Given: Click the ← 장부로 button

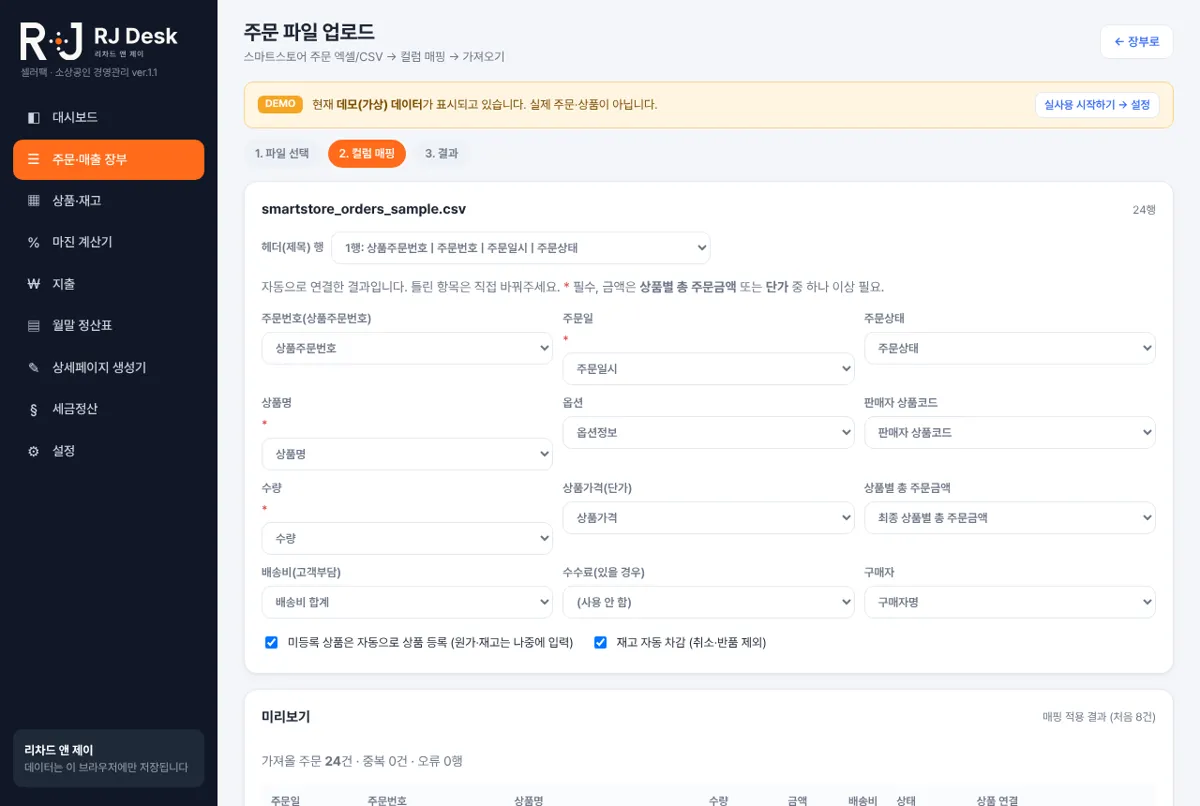Looking at the screenshot, I should tap(1137, 42).
